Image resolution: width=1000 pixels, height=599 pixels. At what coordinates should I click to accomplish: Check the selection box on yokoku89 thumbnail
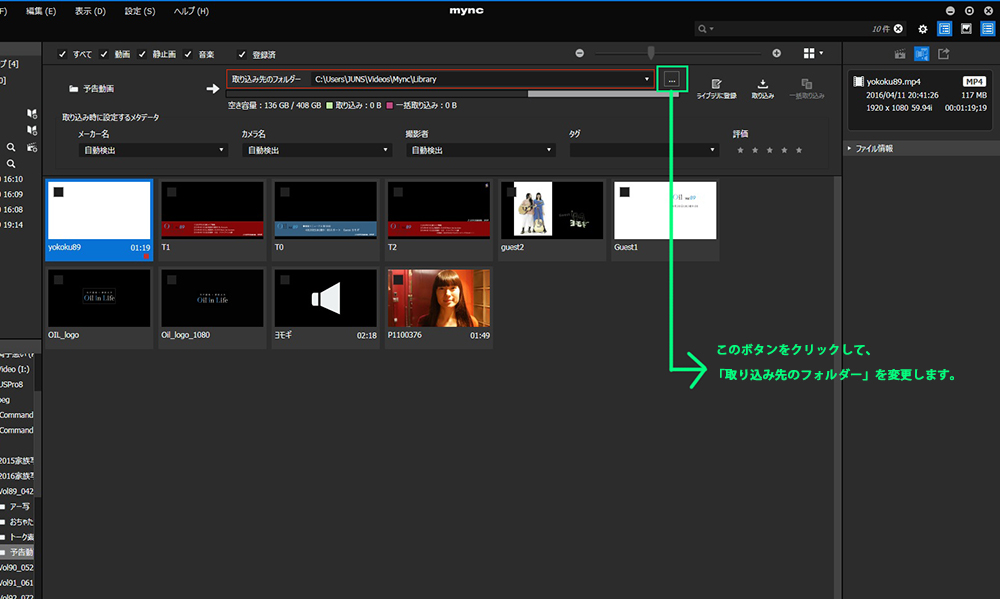coord(58,192)
